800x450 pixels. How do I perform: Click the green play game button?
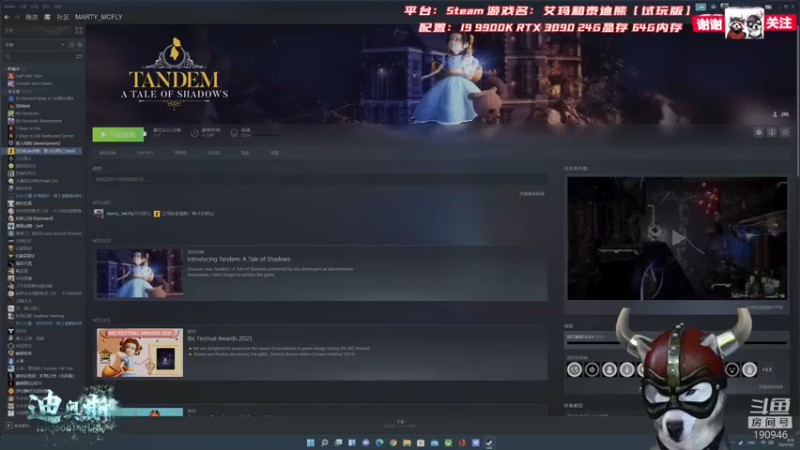[118, 134]
